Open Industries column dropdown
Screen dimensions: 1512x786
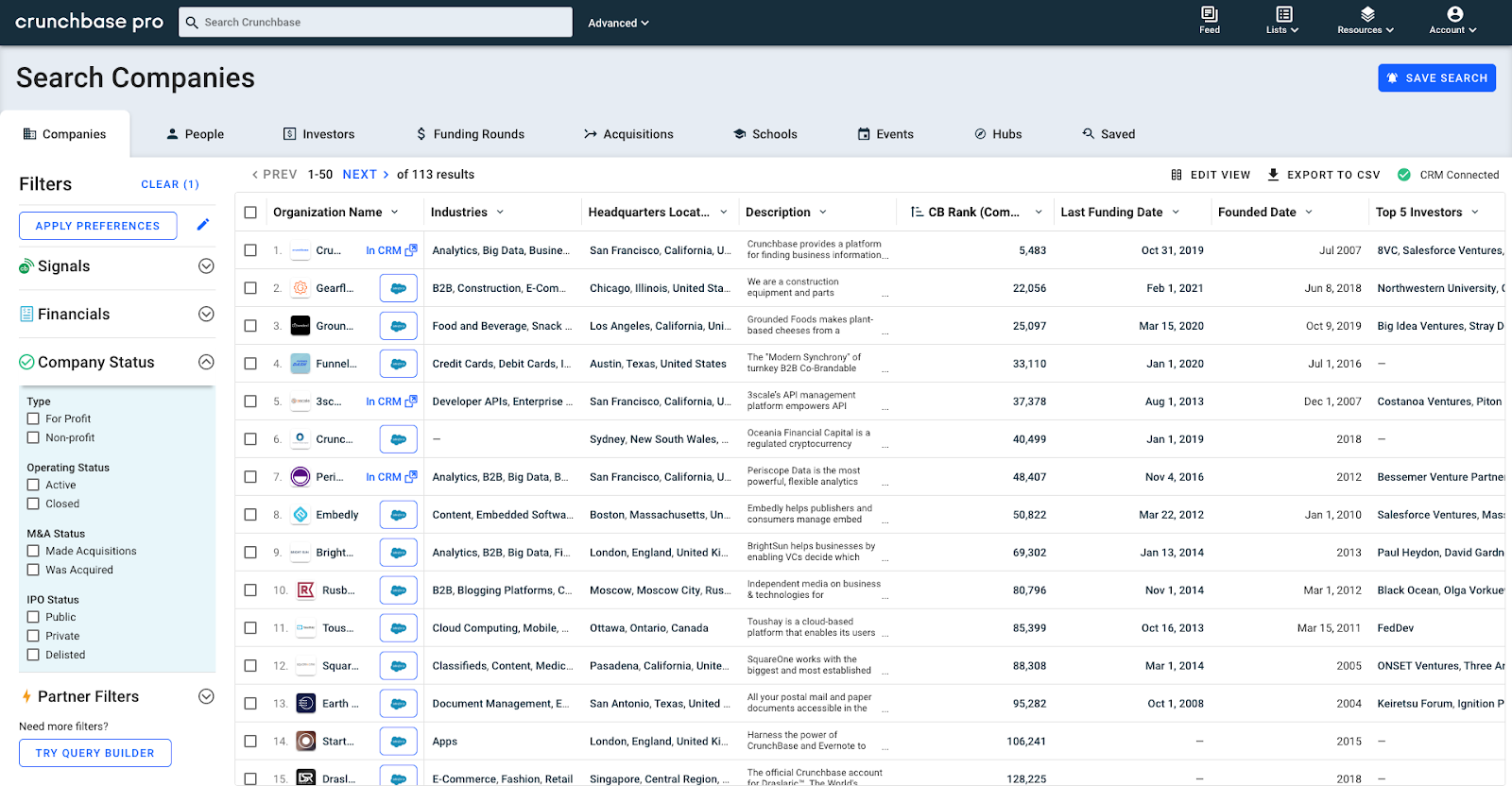point(500,213)
